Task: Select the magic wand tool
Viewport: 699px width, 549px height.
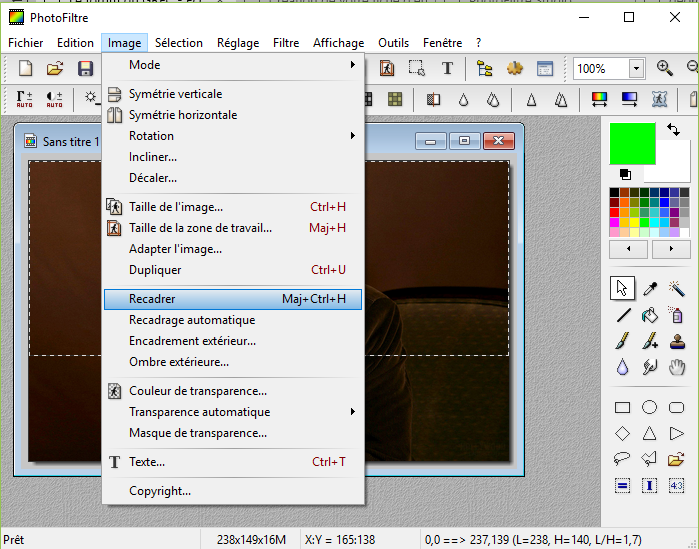Action: click(x=677, y=288)
